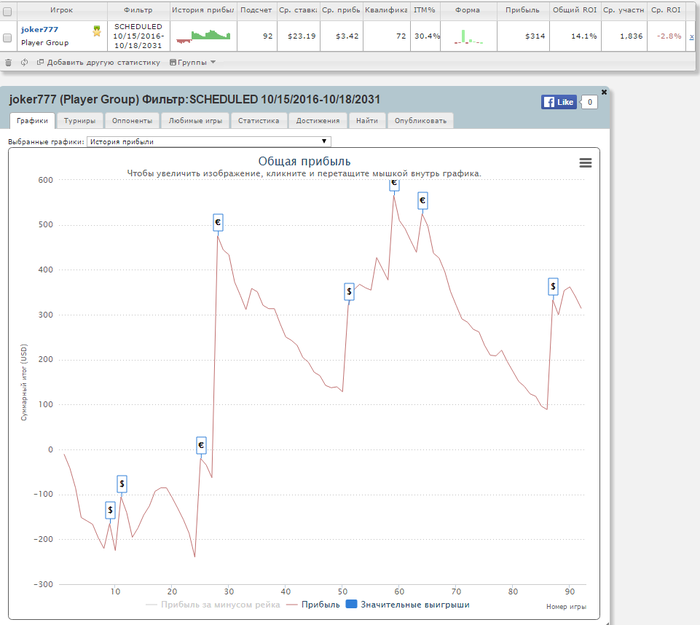Click the blue Значительные выигрыши swatch
Viewport: 700px width, 625px height.
pyautogui.click(x=352, y=604)
